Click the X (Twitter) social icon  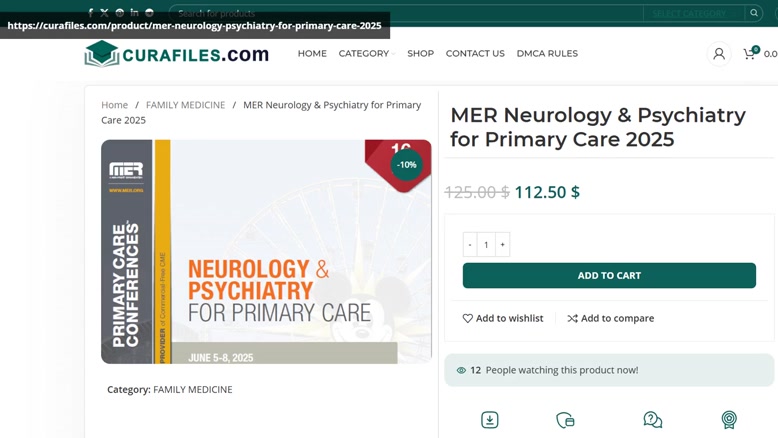(105, 13)
